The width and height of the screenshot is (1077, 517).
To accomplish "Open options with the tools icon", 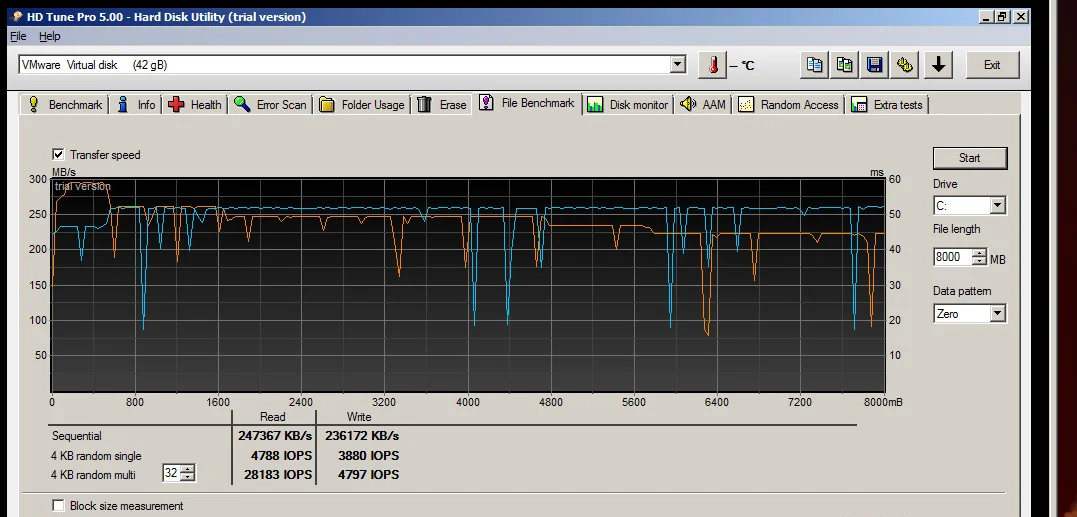I will pyautogui.click(x=905, y=65).
